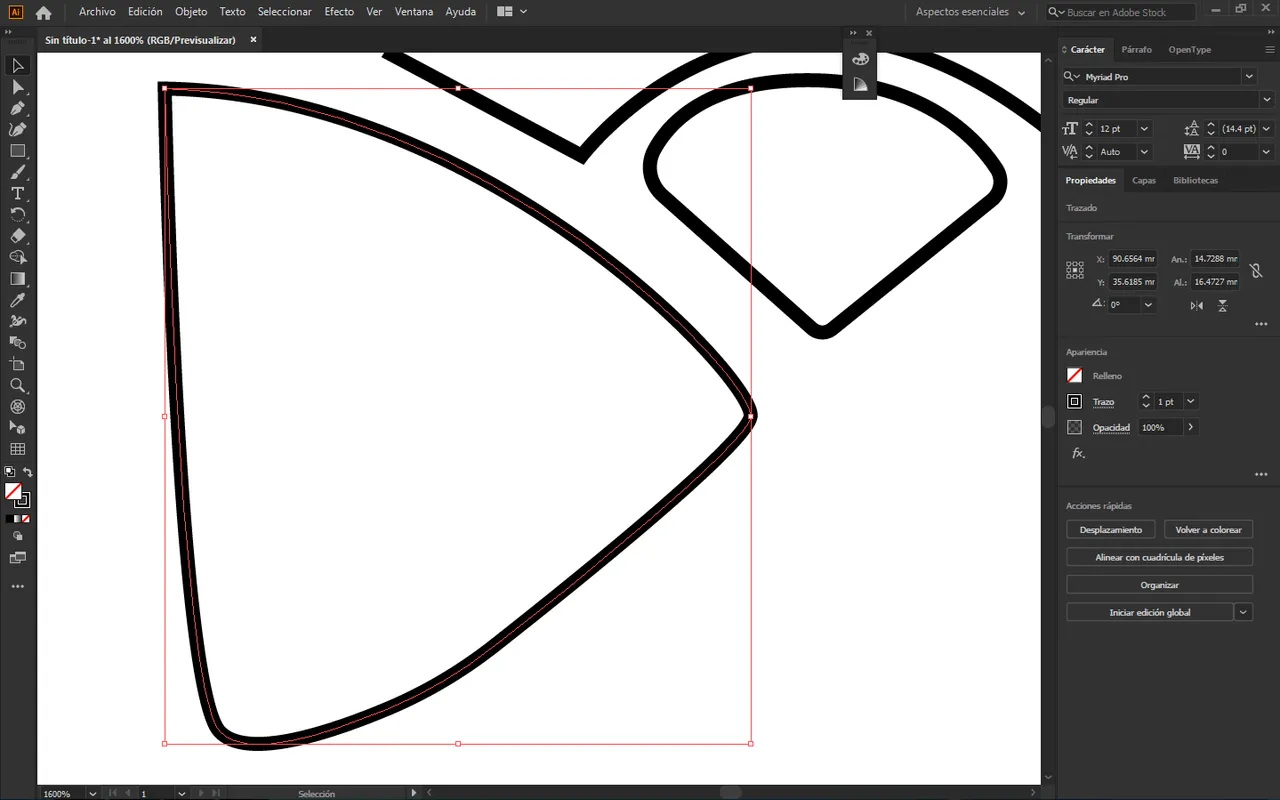The width and height of the screenshot is (1280, 800).
Task: Click the X position field
Action: tap(1133, 259)
